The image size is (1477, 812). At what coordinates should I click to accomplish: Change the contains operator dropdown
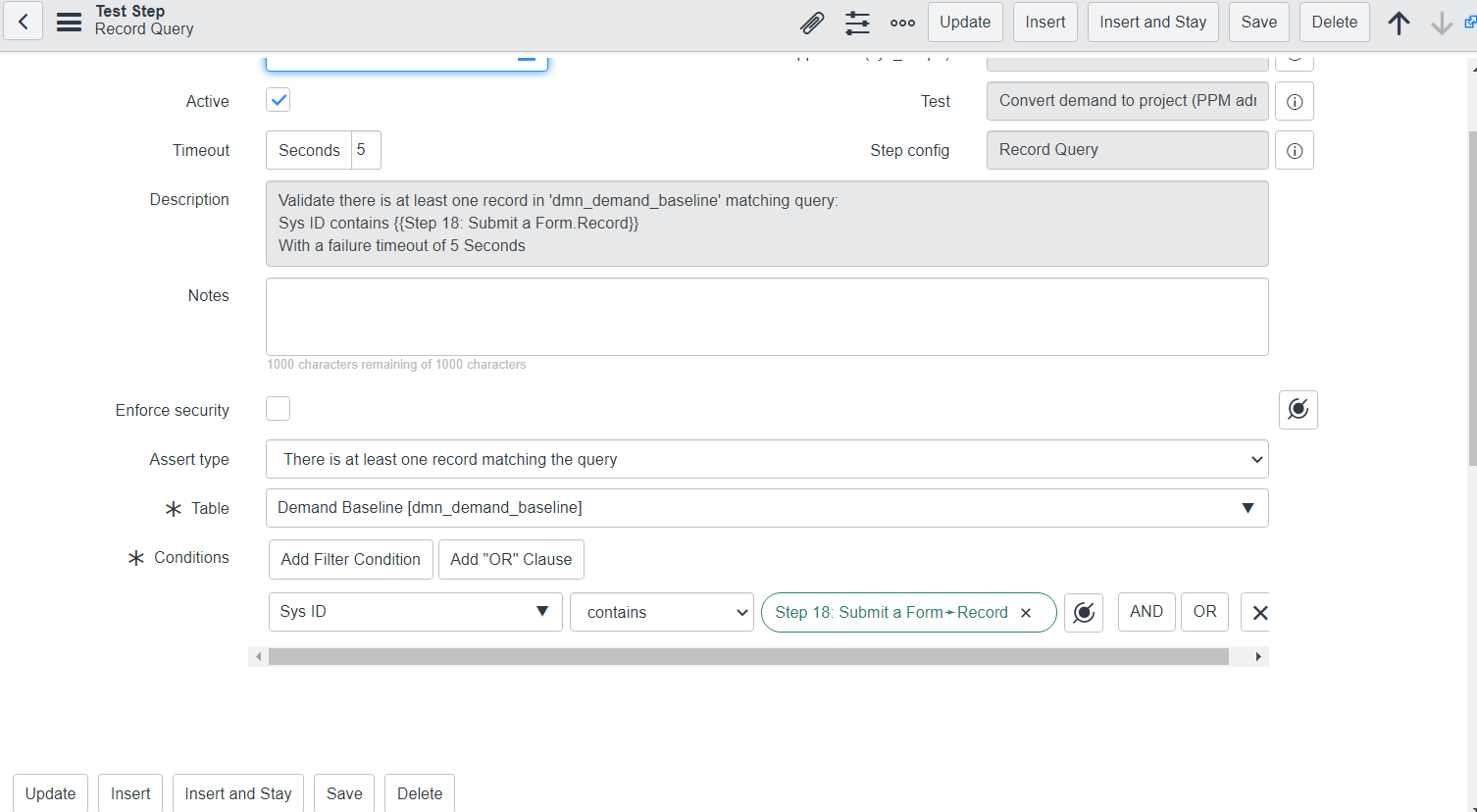coord(661,611)
